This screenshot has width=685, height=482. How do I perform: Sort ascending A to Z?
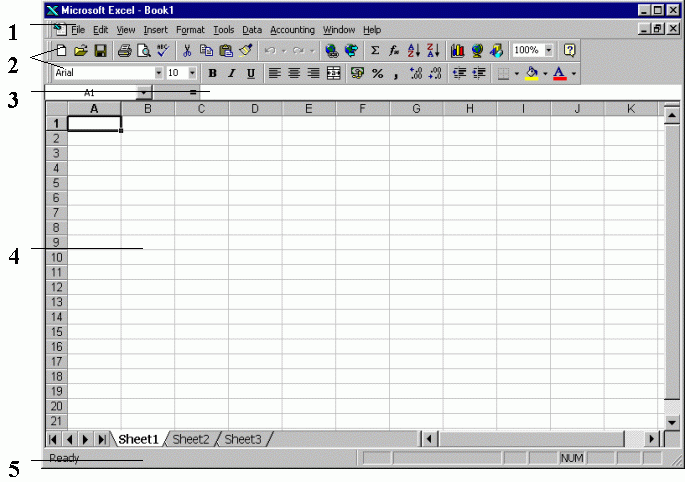pos(413,51)
